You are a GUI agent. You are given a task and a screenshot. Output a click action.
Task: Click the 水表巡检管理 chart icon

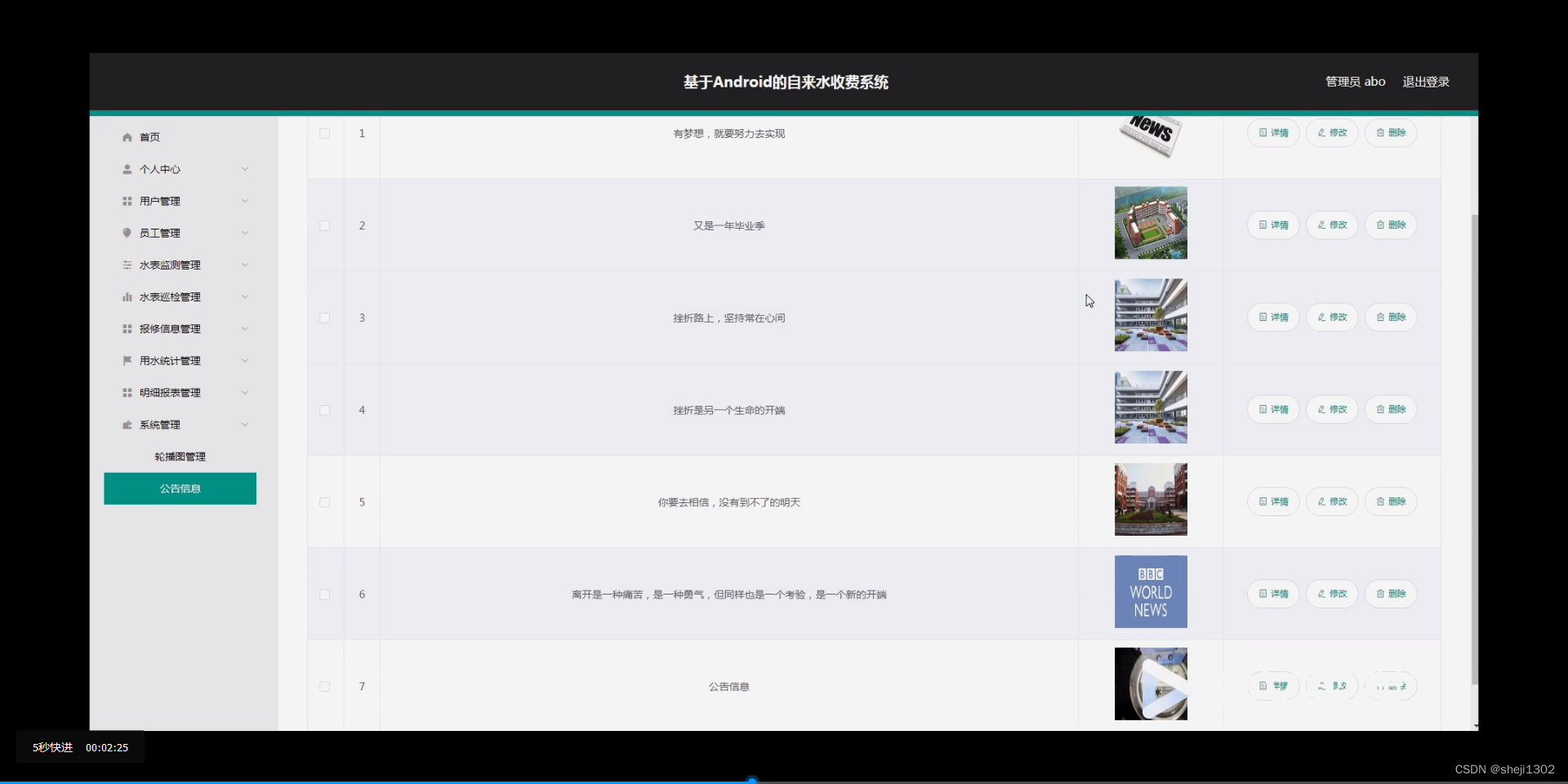[x=127, y=296]
